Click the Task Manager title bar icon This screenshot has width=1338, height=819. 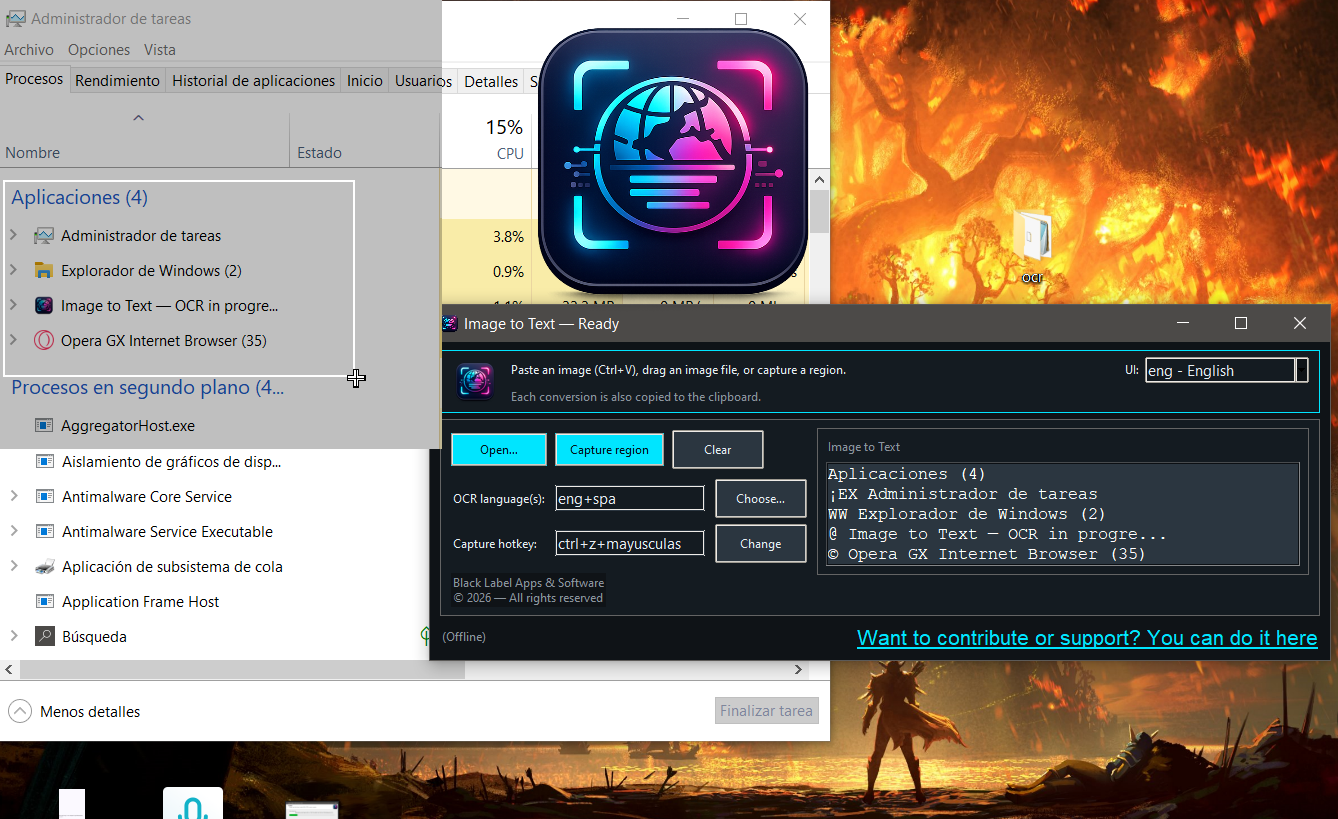pyautogui.click(x=15, y=18)
